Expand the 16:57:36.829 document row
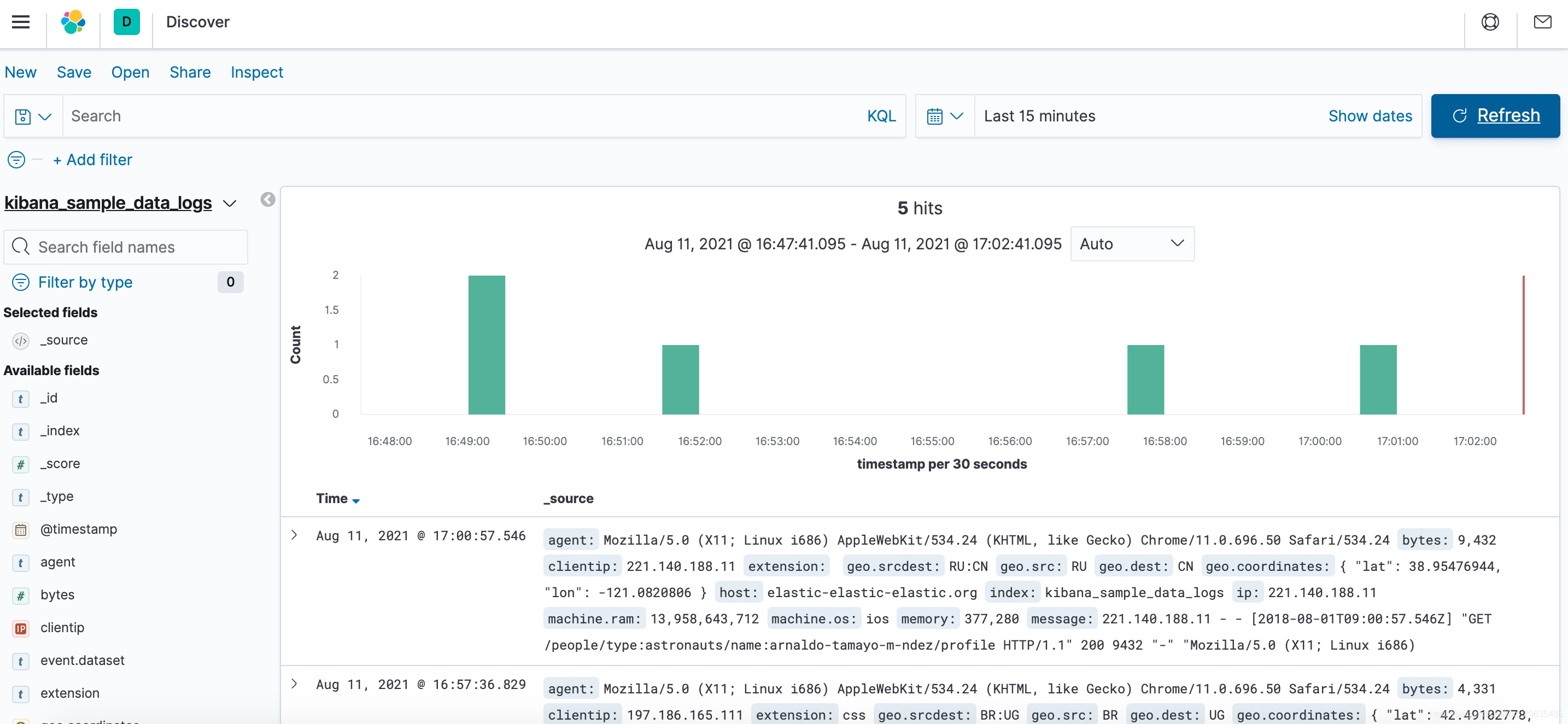The height and width of the screenshot is (724, 1568). tap(294, 683)
